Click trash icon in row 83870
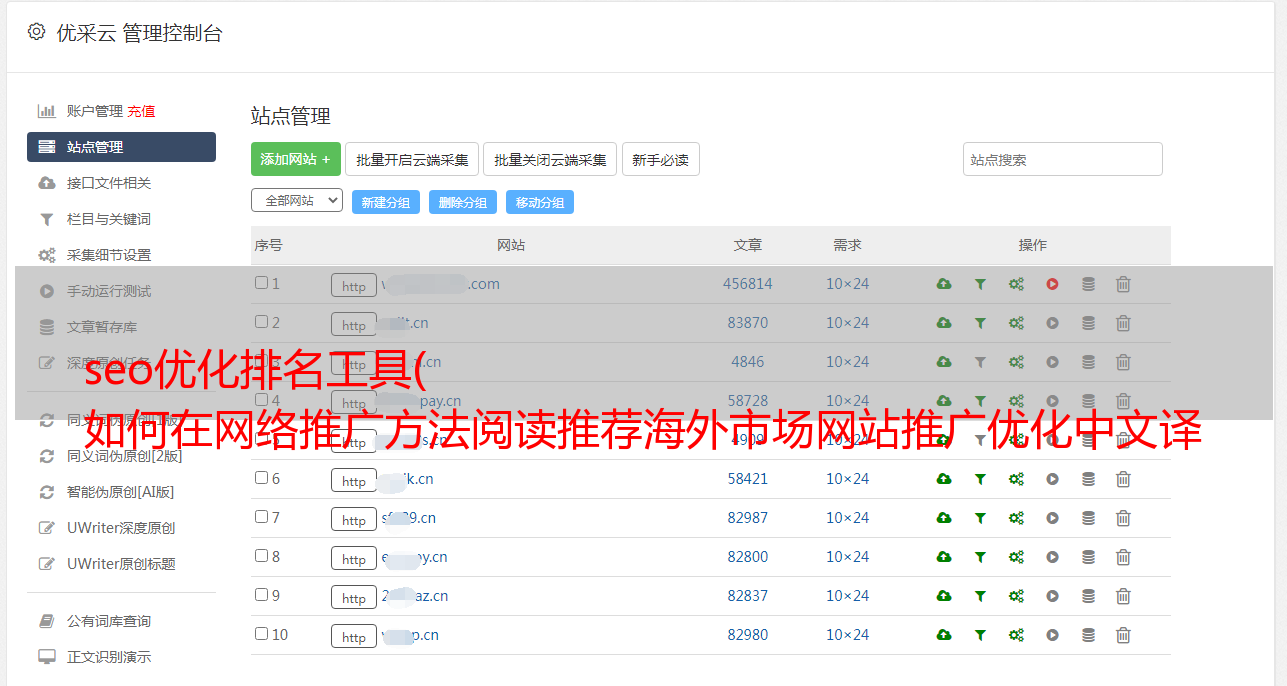This screenshot has width=1287, height=686. click(x=1123, y=323)
